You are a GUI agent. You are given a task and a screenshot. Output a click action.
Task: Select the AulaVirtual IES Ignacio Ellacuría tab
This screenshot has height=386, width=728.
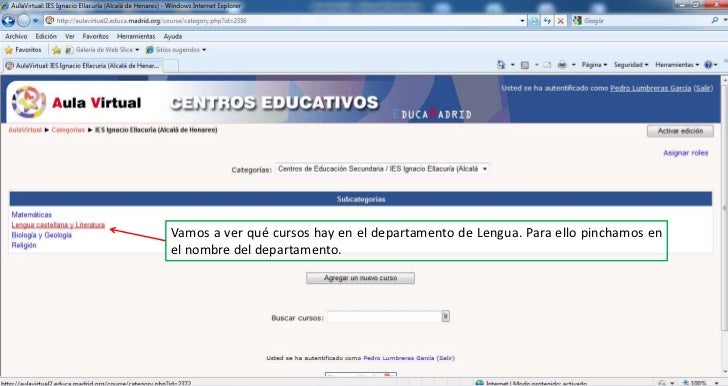pos(83,65)
